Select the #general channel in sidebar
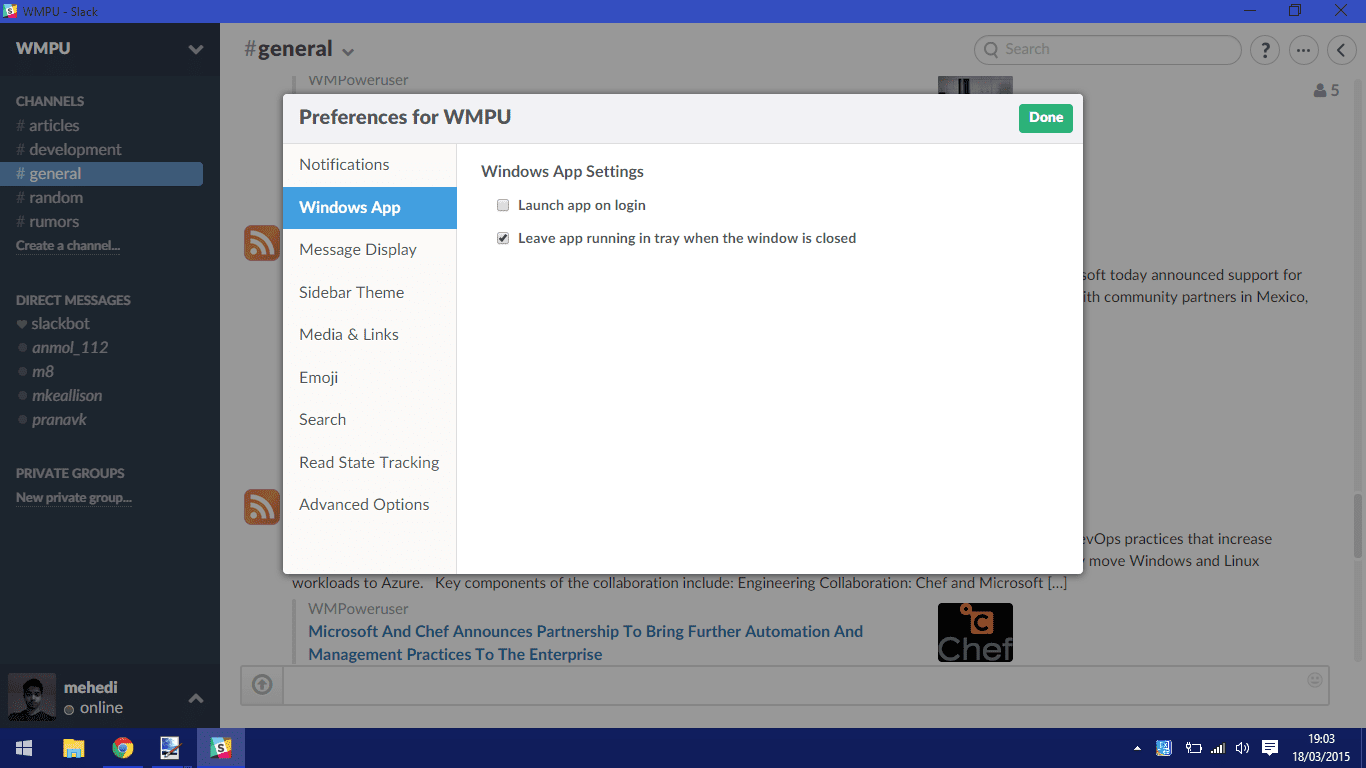 [102, 174]
